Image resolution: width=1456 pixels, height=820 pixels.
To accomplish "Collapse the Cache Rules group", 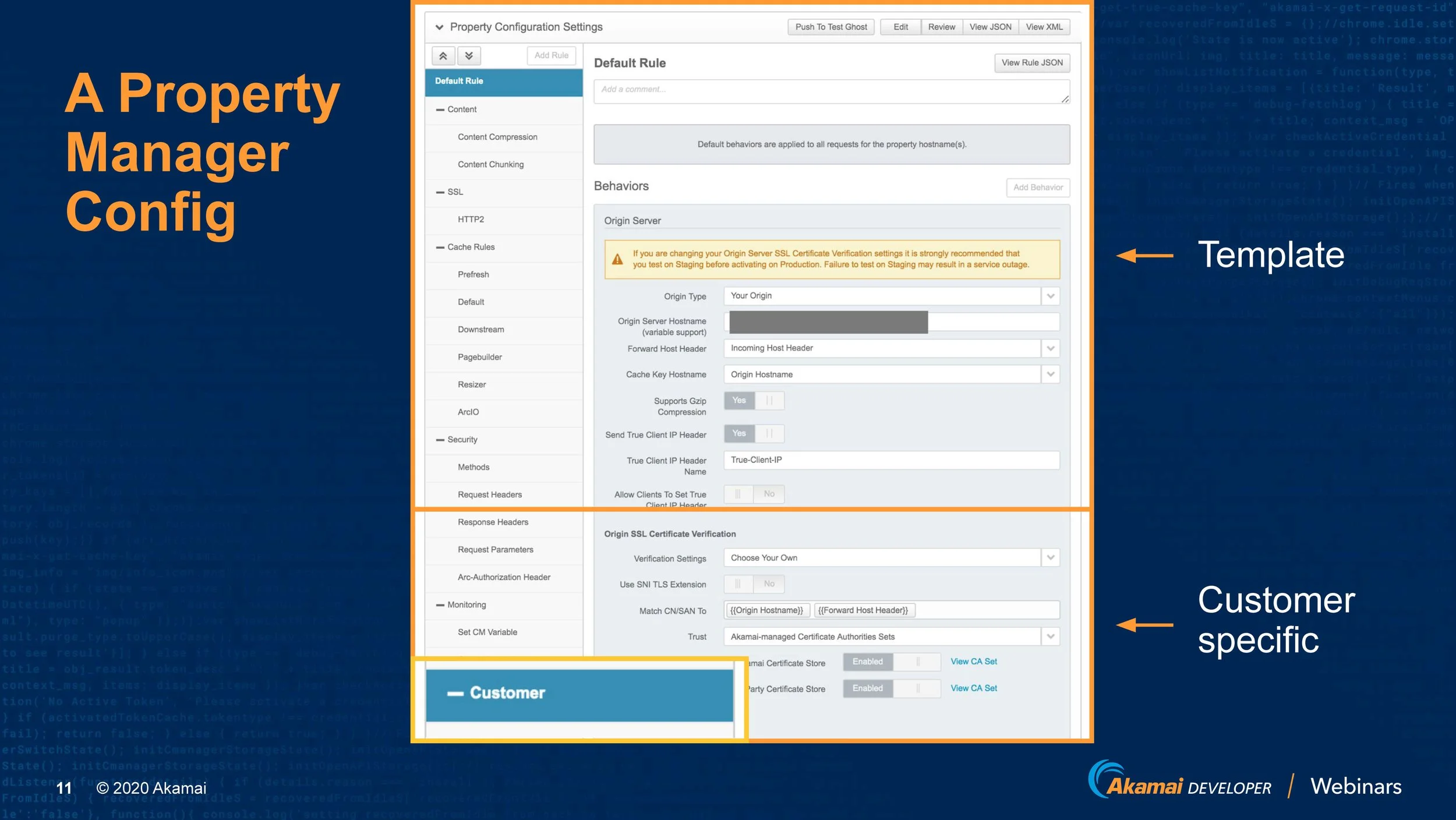I will pyautogui.click(x=440, y=248).
